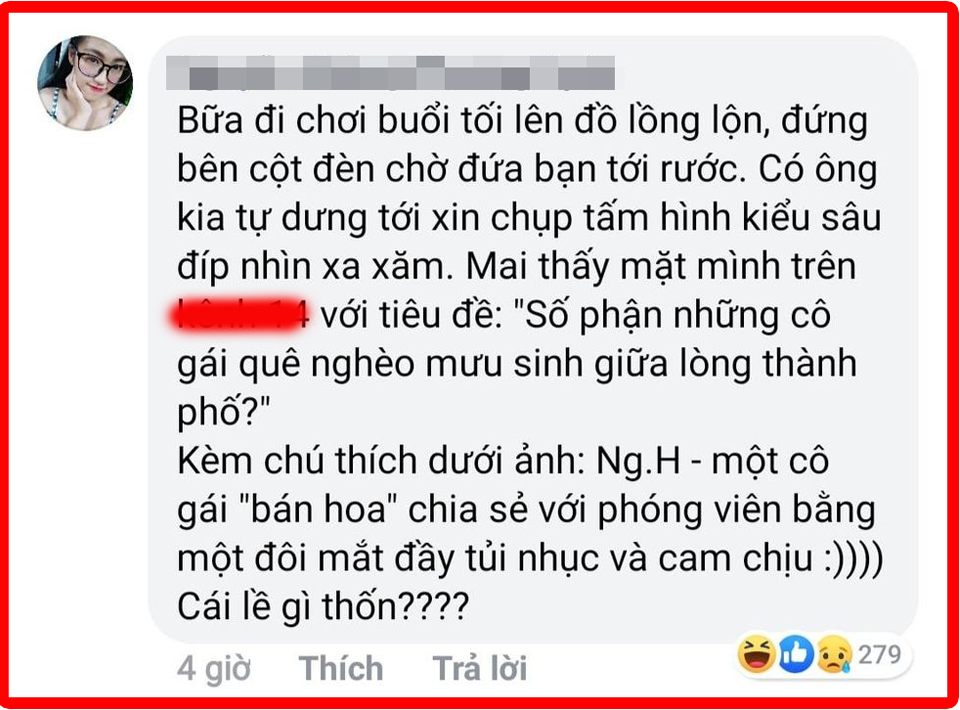Click the line starting "Bữa đi chơi"

click(522, 122)
